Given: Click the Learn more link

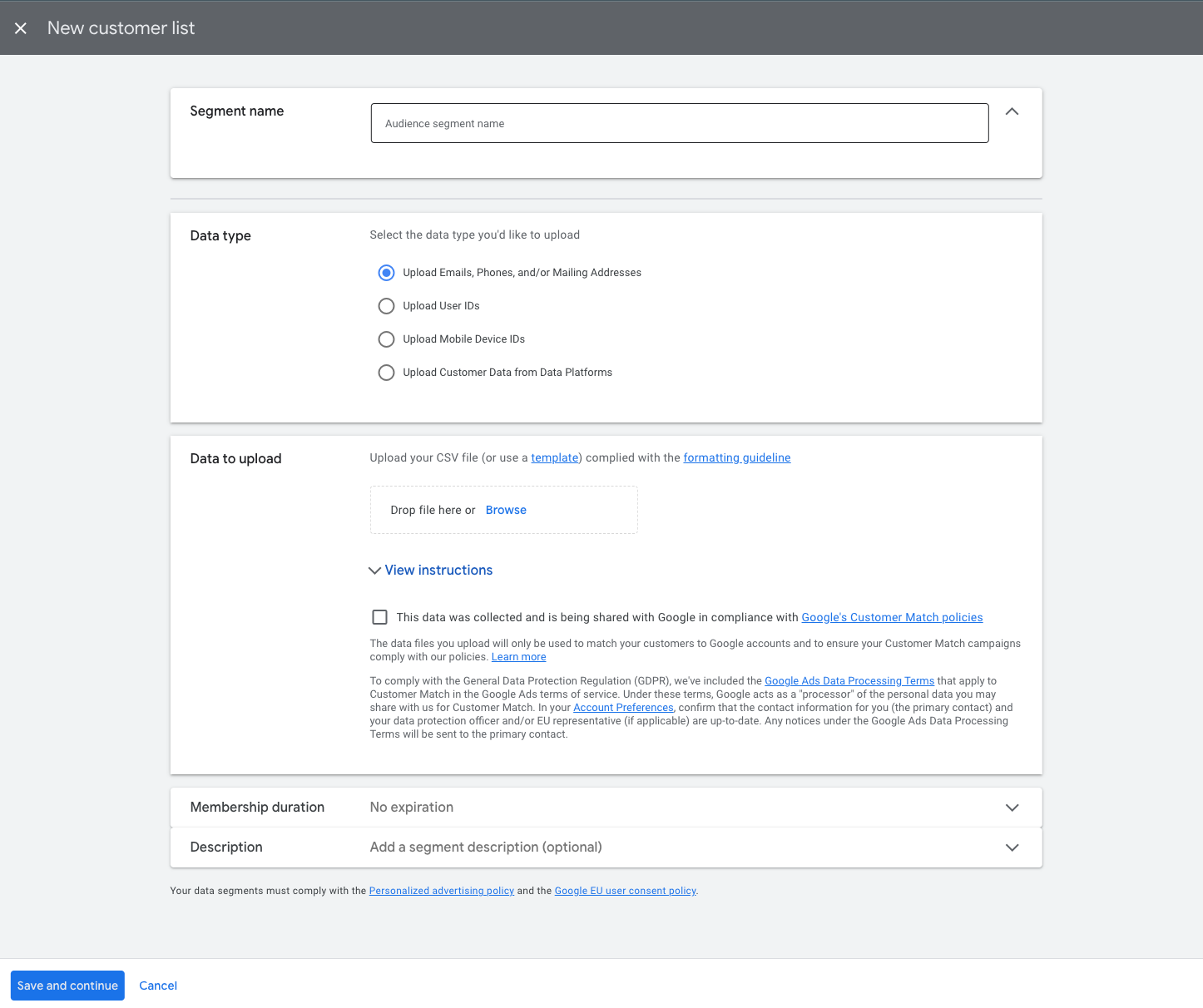Looking at the screenshot, I should click(518, 657).
